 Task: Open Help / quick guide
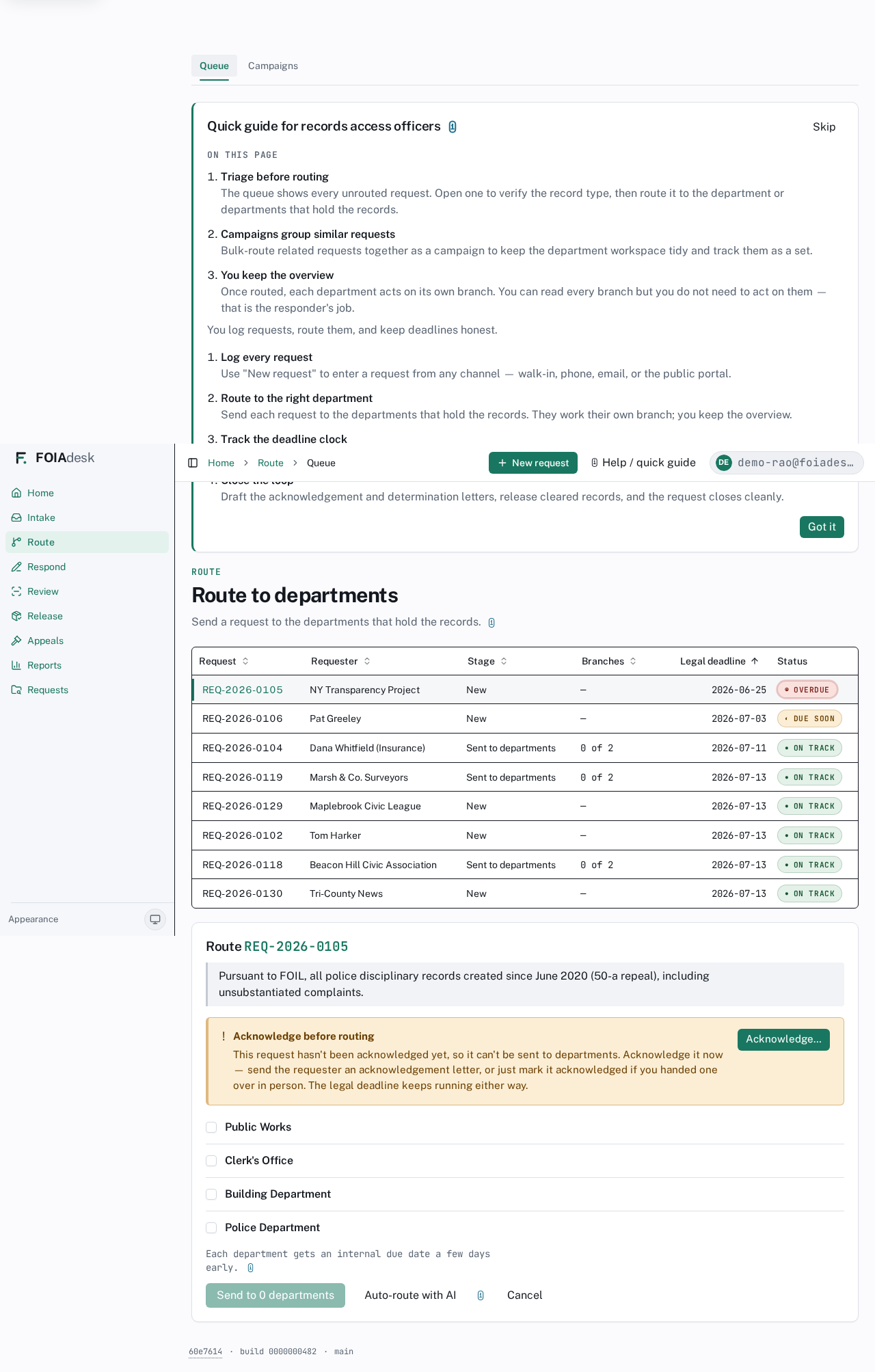(x=643, y=463)
